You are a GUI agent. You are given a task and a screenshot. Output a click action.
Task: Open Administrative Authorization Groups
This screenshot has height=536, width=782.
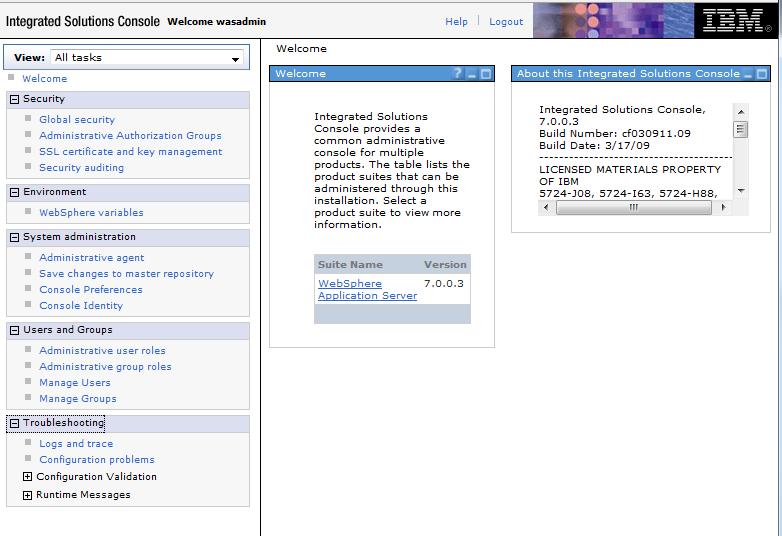[x=130, y=136]
